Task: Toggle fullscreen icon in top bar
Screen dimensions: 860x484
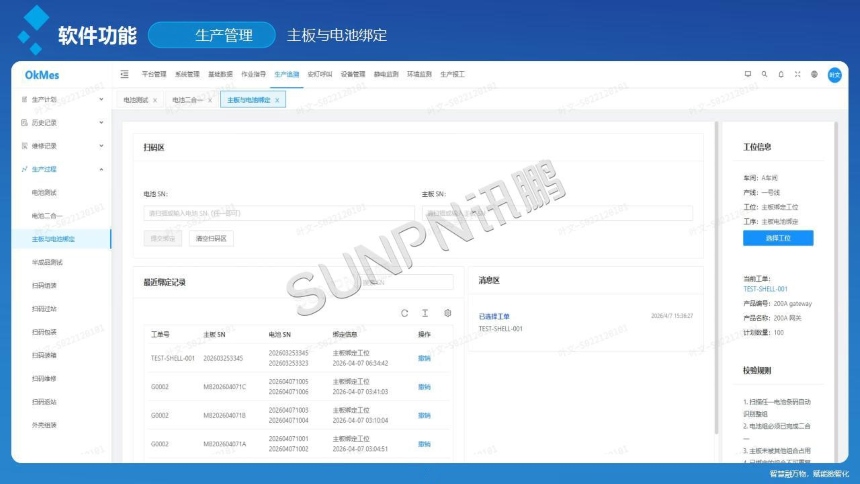Action: point(797,74)
